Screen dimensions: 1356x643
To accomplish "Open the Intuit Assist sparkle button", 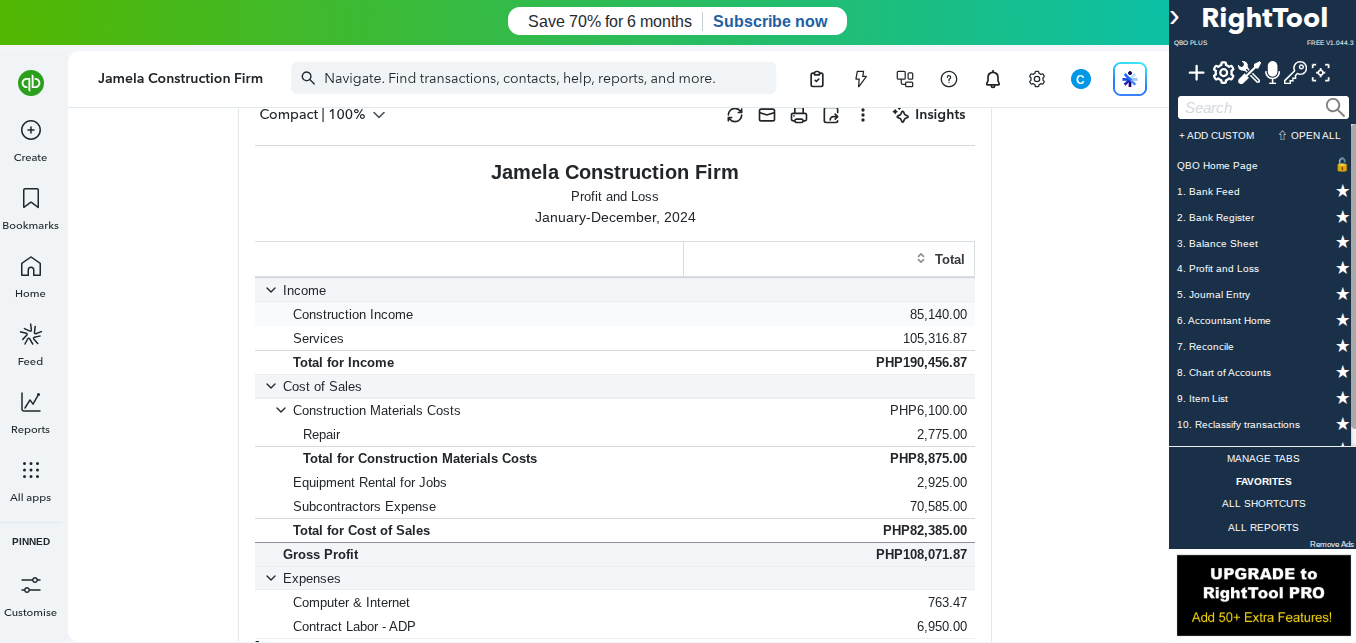I will click(x=1130, y=79).
